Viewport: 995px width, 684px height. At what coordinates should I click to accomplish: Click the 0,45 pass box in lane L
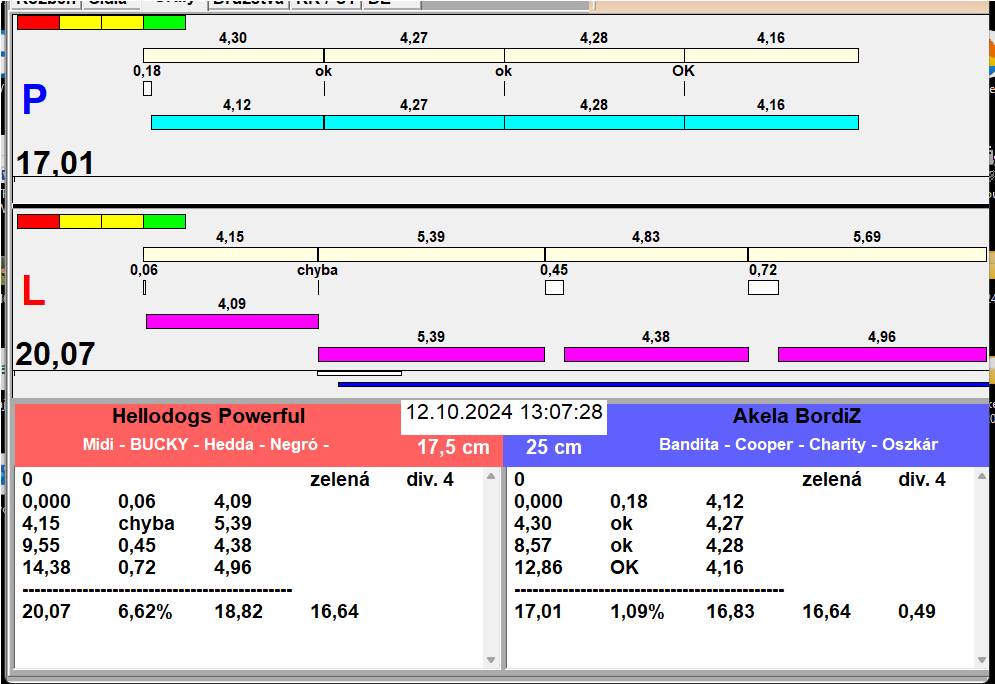click(x=554, y=288)
